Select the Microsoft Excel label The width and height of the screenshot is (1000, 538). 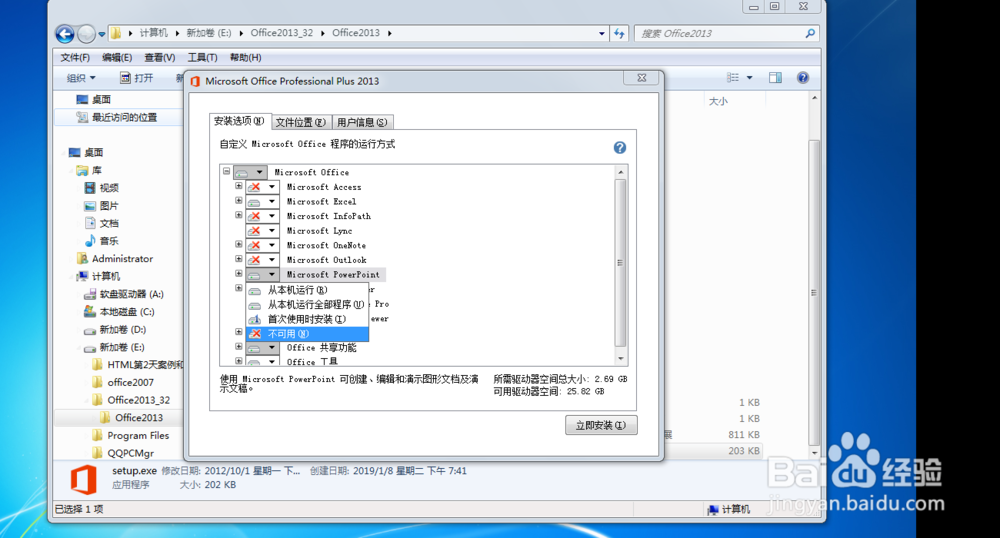coord(321,201)
